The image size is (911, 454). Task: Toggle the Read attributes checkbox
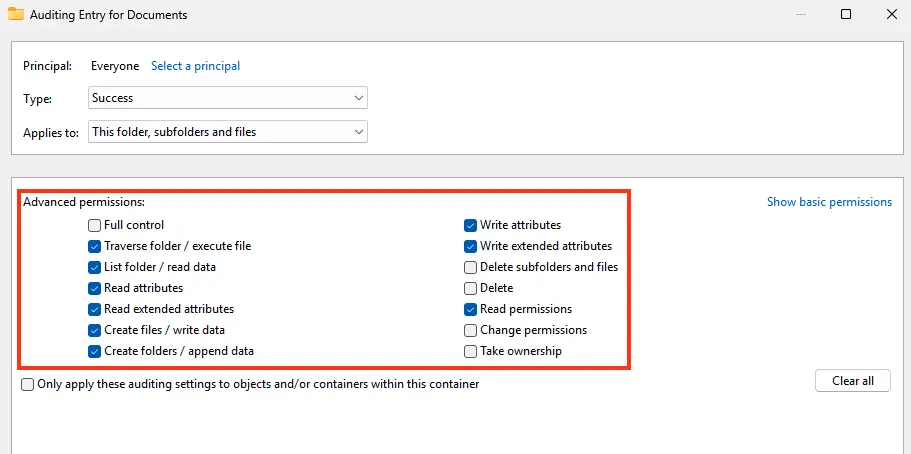pyautogui.click(x=95, y=288)
